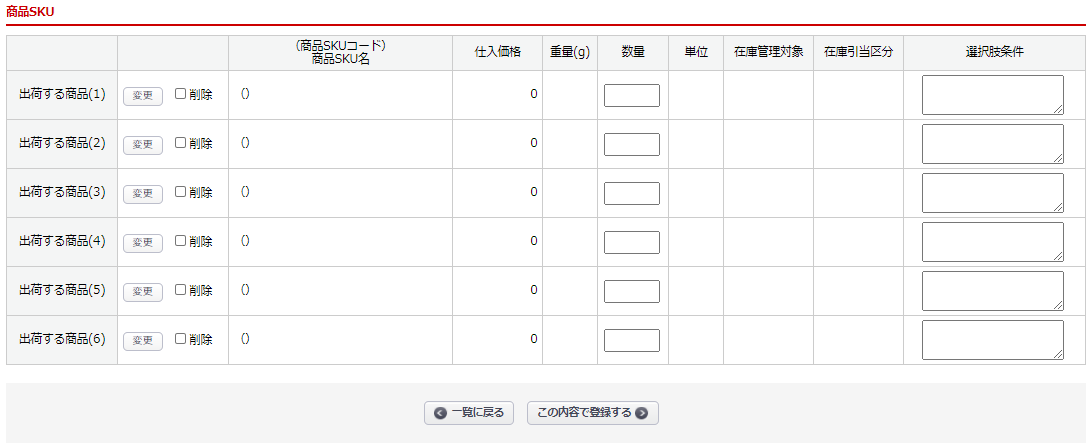Click the 数量 field for 出荷する商品(1)

pyautogui.click(x=631, y=95)
